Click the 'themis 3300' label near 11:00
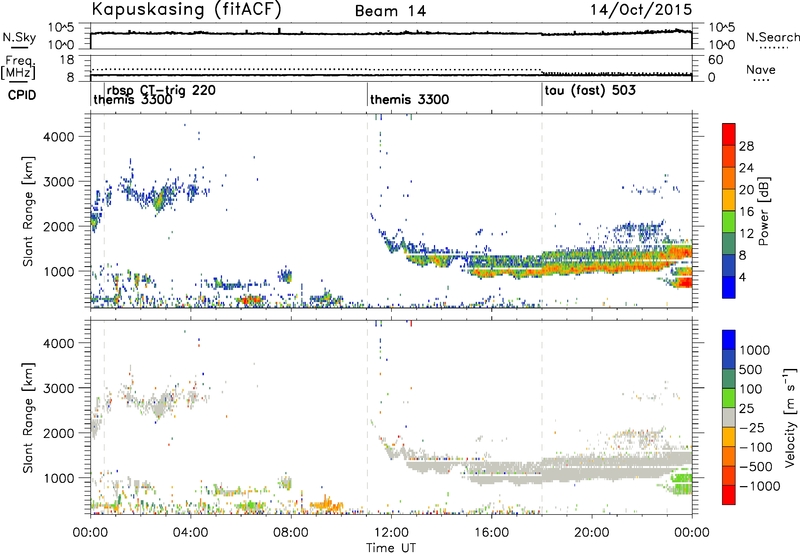Screen dimensions: 800x554 [410, 99]
